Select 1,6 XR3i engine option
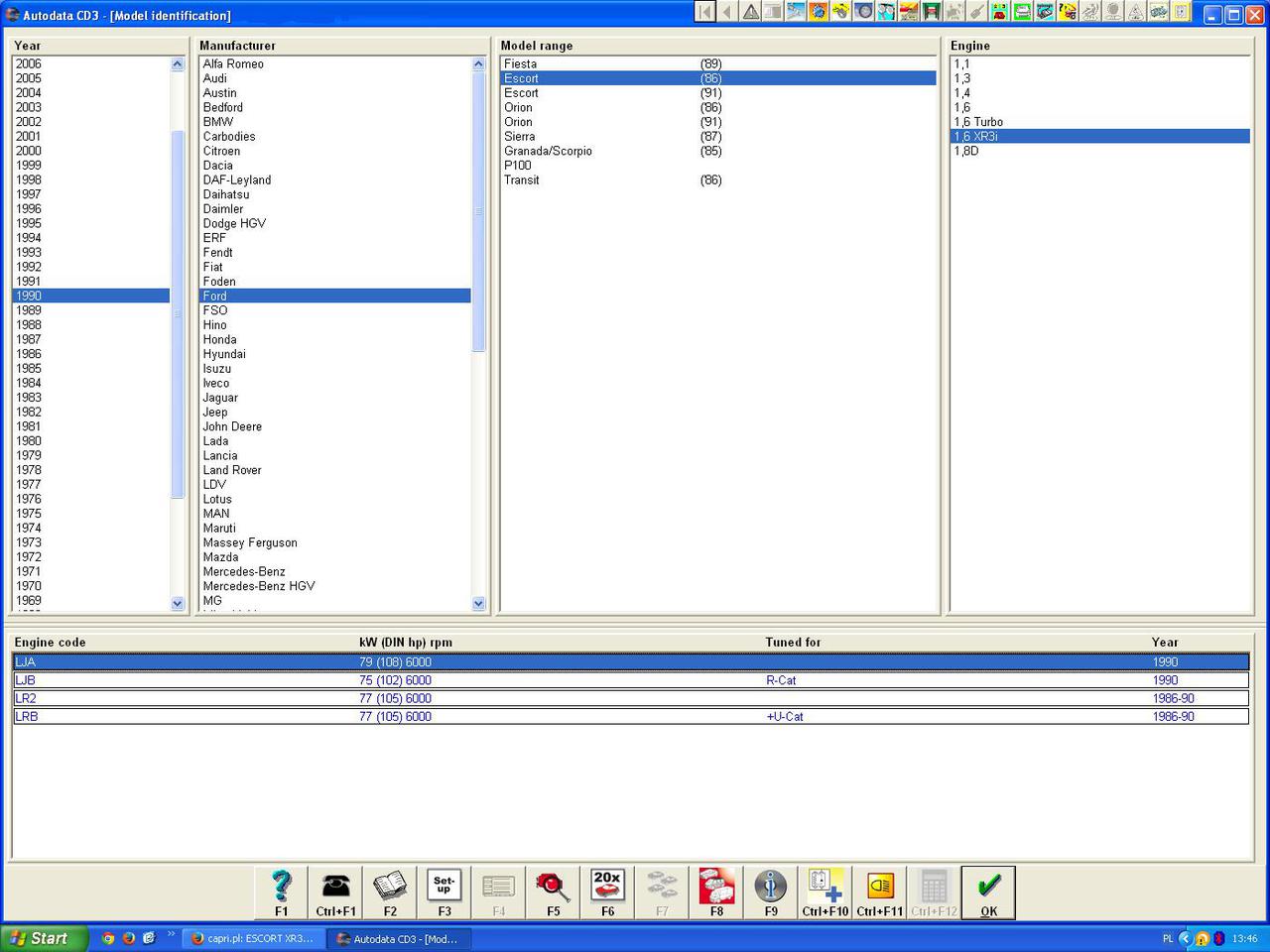 pos(1100,137)
